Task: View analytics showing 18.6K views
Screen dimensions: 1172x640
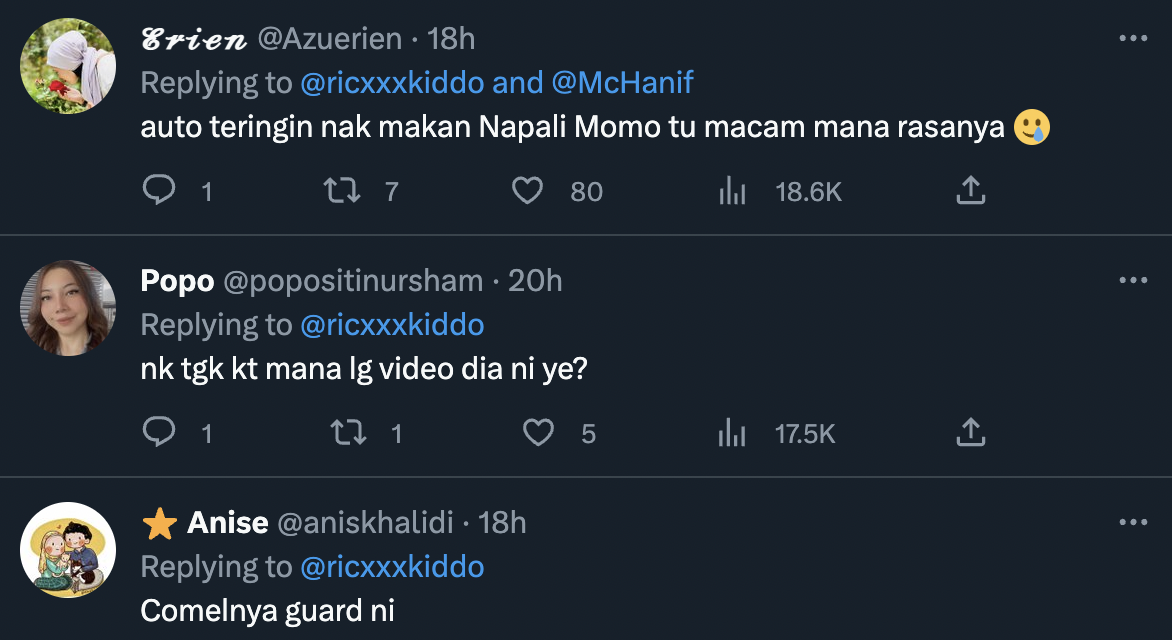Action: coord(734,190)
